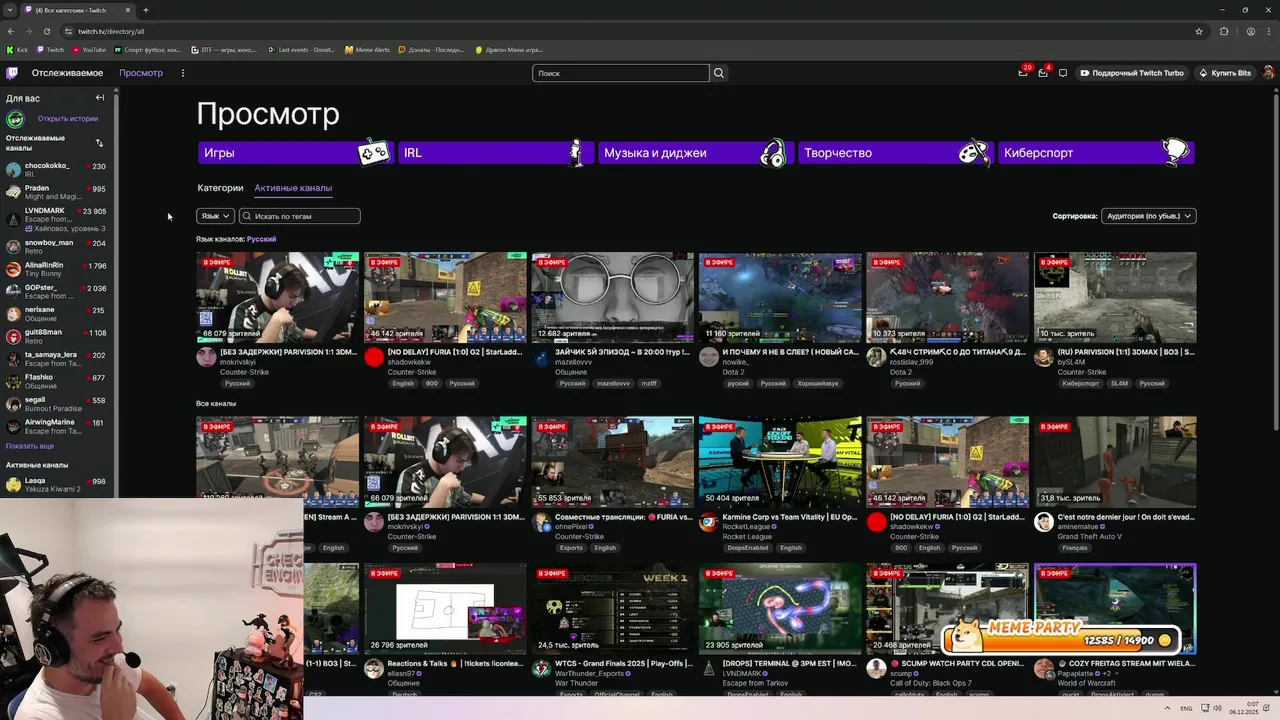The image size is (1280, 720).
Task: Open the 'Язык' language filter dropdown
Action: coord(215,216)
